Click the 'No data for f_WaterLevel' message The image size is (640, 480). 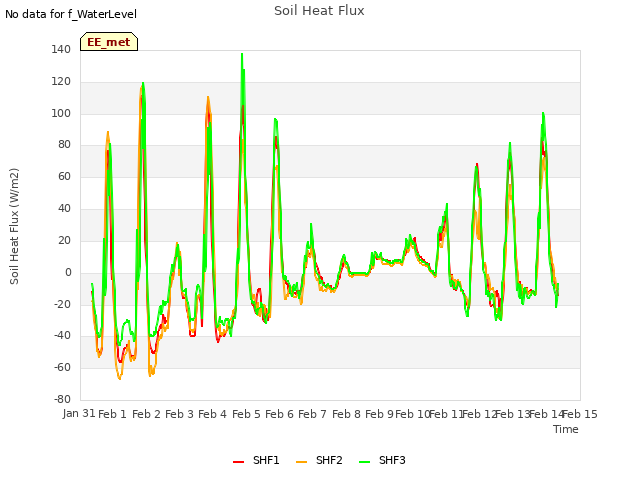(71, 14)
